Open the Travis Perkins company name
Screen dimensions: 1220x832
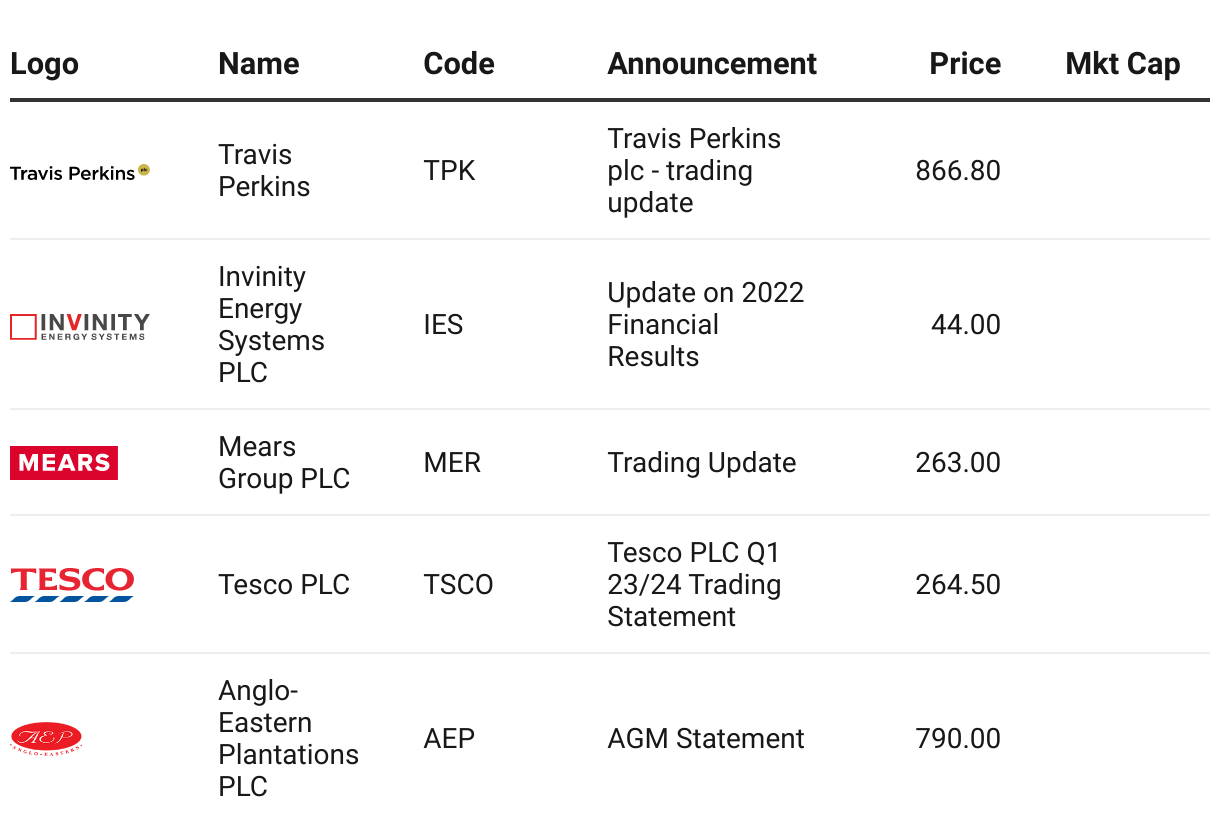264,171
